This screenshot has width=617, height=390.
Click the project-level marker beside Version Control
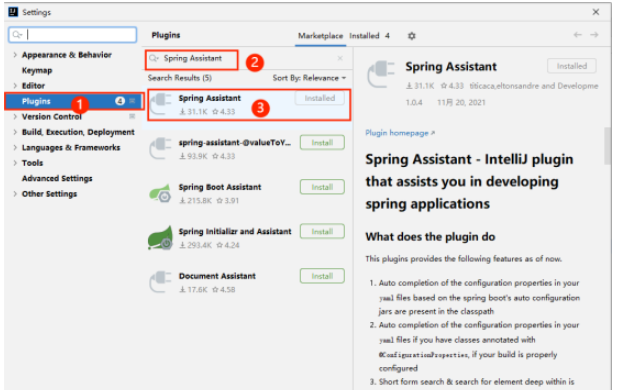(132, 116)
